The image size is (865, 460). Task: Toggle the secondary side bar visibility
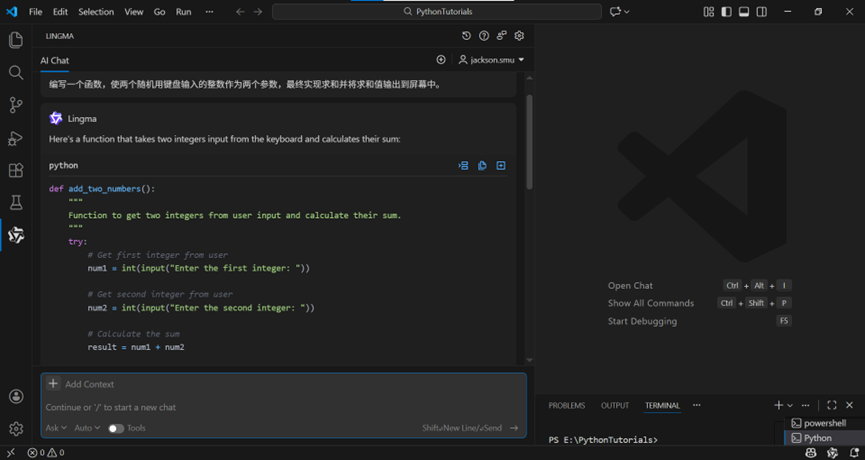(x=762, y=12)
